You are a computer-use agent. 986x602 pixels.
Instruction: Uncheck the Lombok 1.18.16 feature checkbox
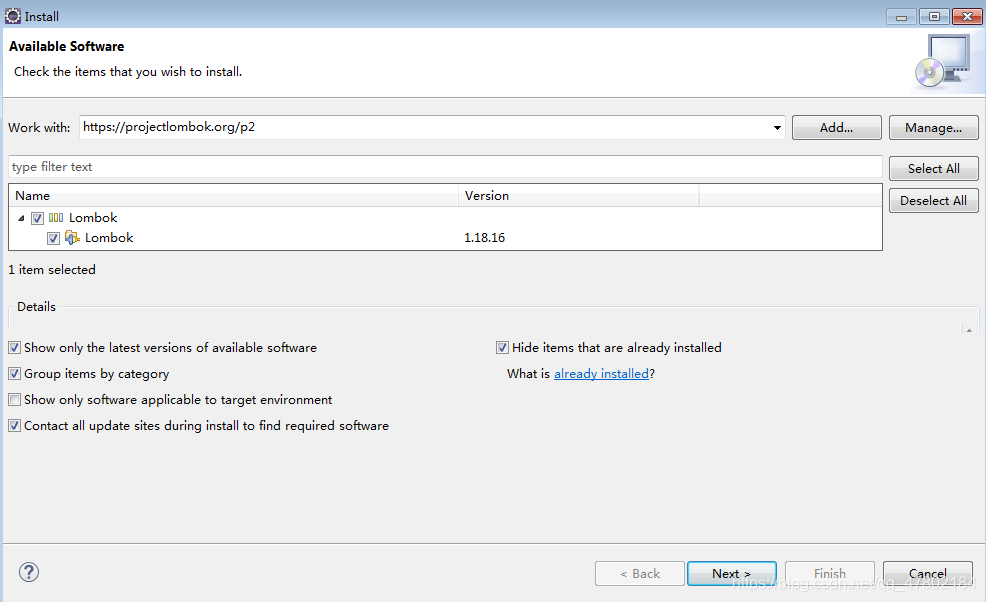[x=53, y=238]
